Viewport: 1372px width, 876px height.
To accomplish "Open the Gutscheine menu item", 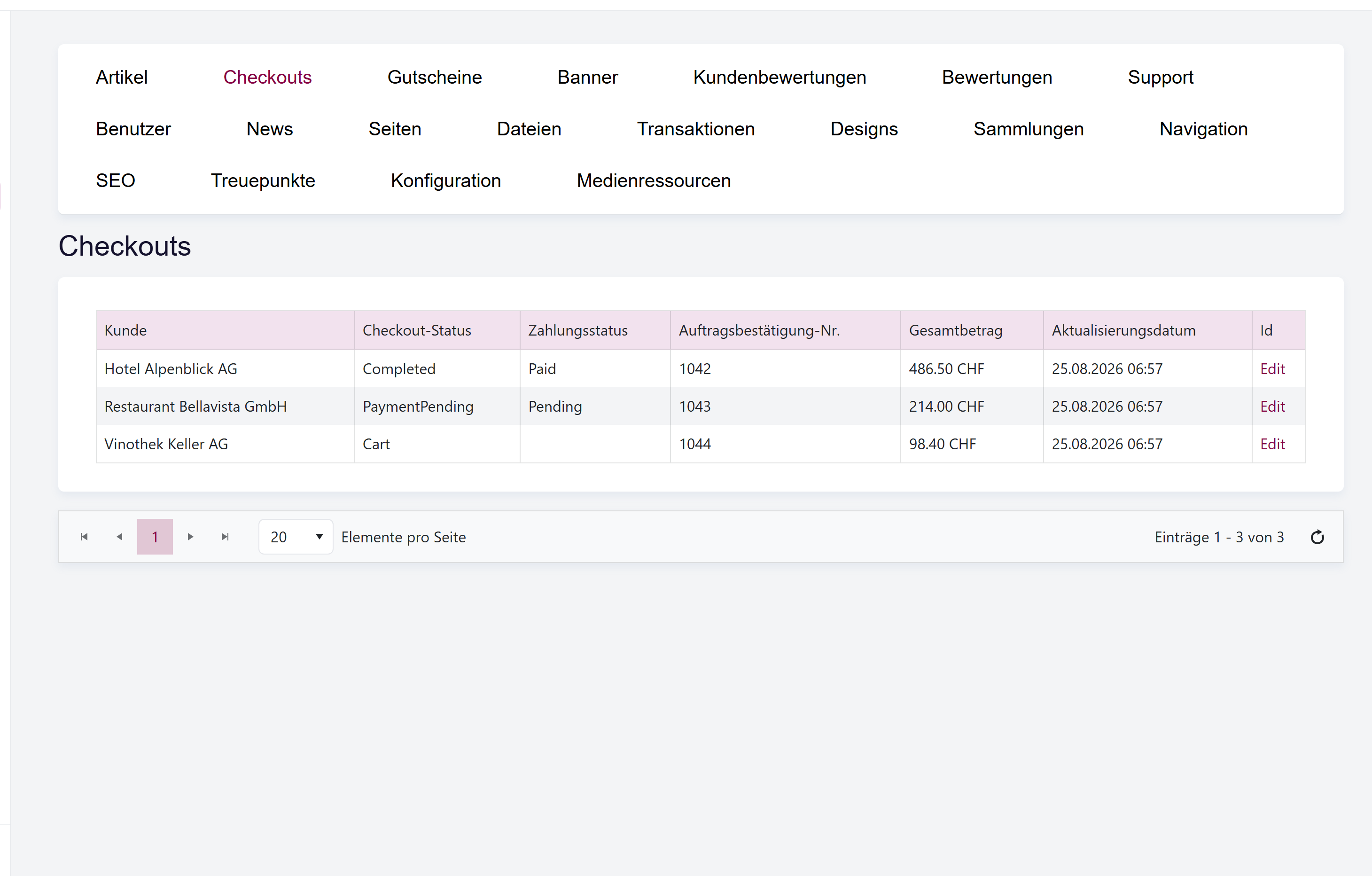I will 435,78.
